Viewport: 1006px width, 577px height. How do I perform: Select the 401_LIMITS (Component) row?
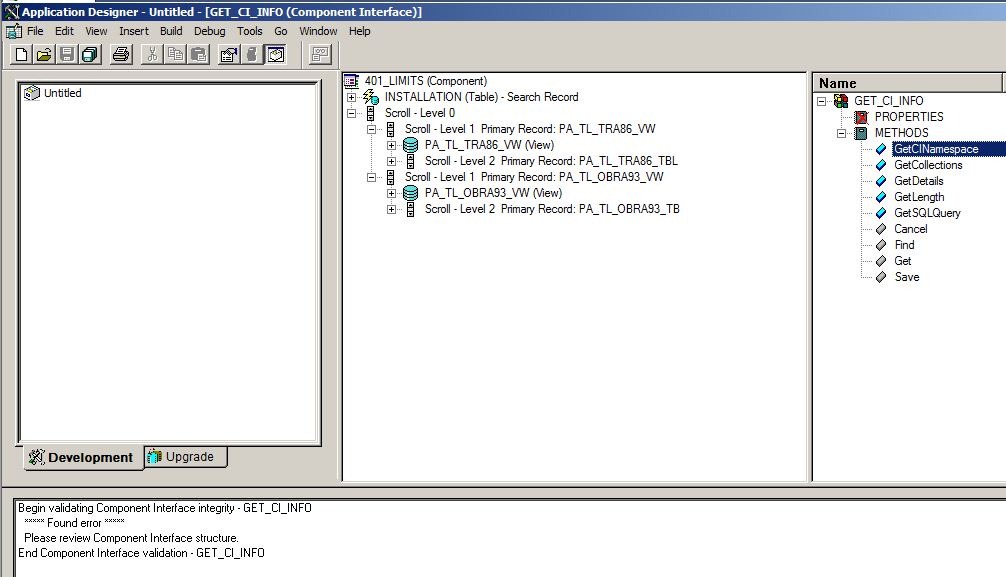point(426,81)
